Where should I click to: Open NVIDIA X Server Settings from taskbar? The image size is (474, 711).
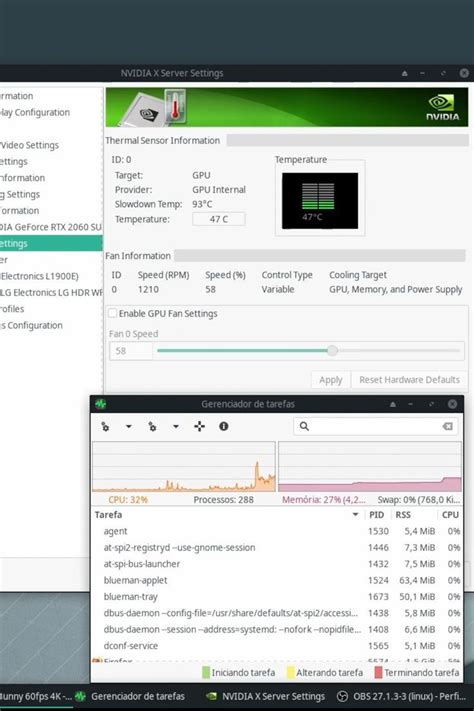pos(265,696)
